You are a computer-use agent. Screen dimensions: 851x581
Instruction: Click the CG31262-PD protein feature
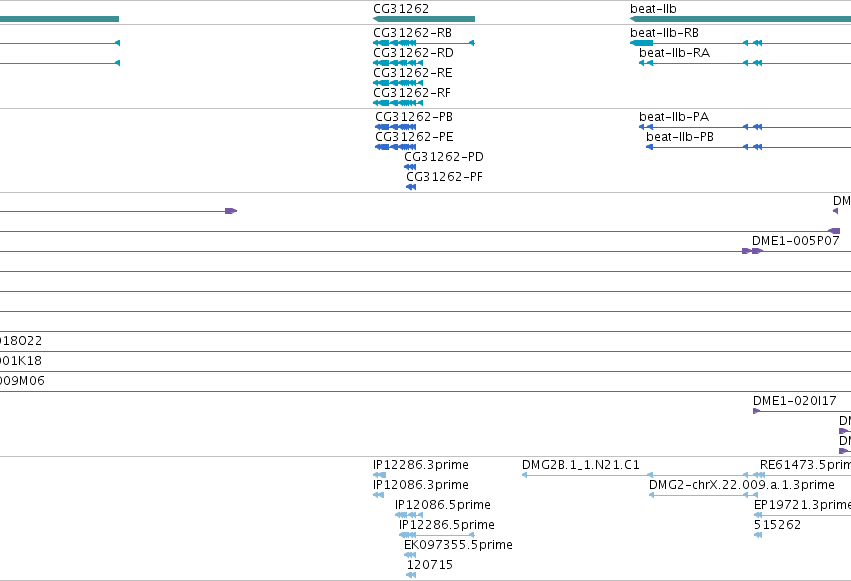tap(410, 167)
